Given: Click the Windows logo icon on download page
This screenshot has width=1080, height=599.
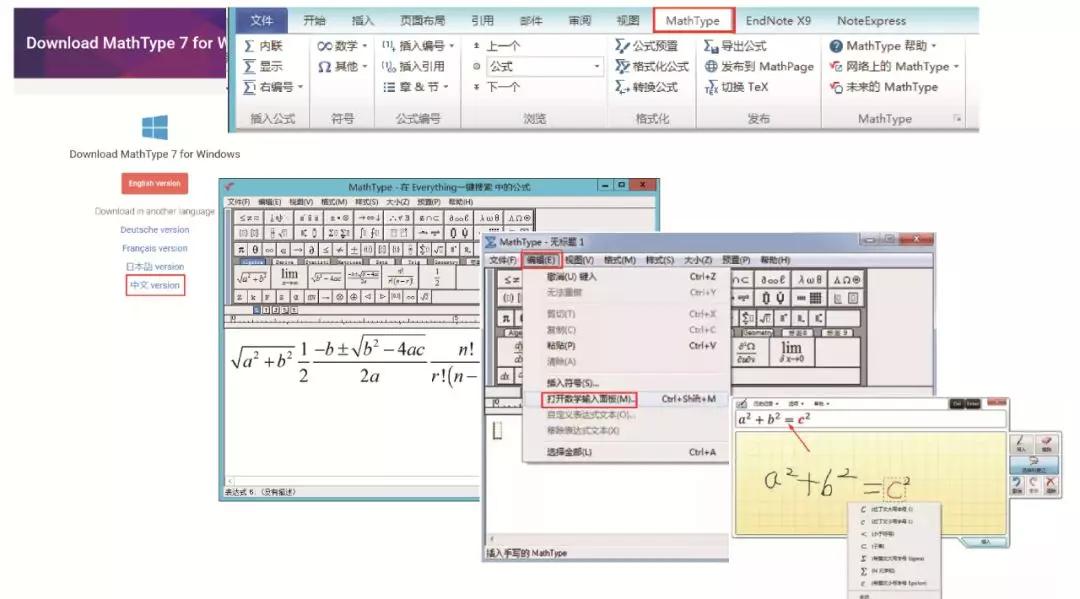Looking at the screenshot, I should (154, 127).
